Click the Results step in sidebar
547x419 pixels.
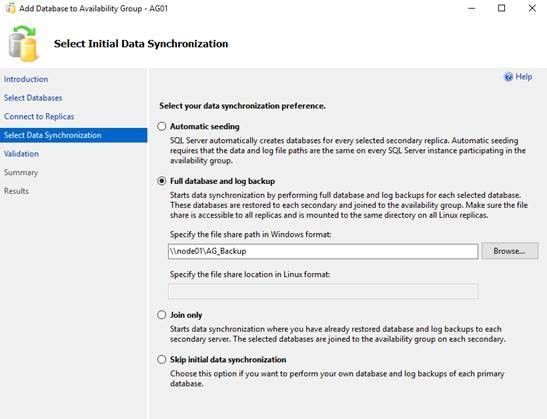16,191
